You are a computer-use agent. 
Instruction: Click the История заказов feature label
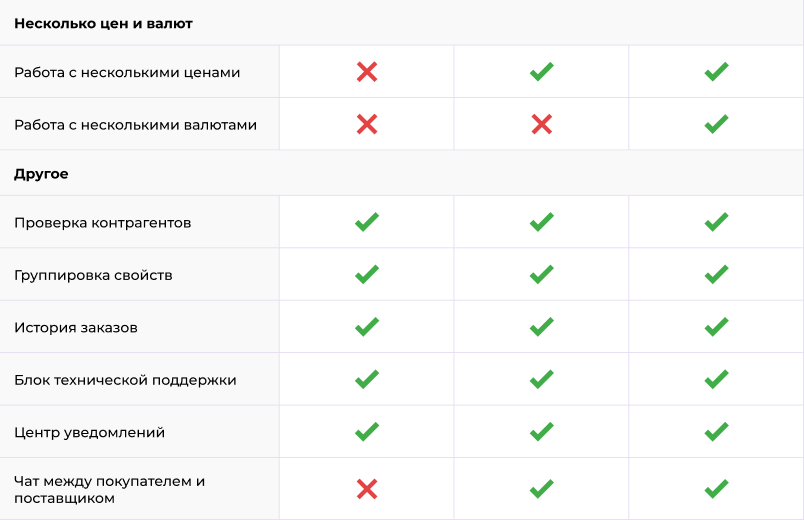[x=76, y=327]
